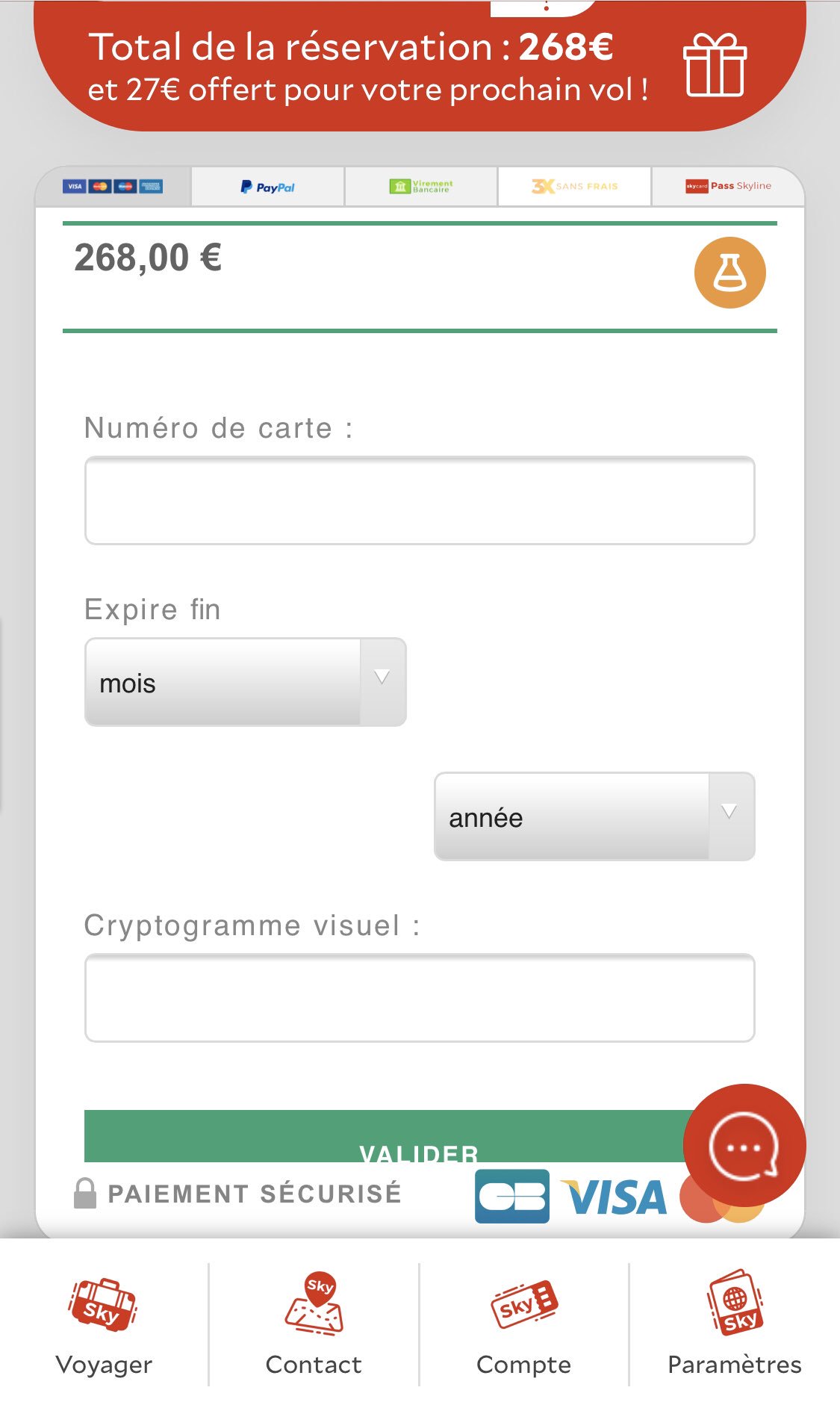This screenshot has height=1408, width=840.
Task: Tap the gift icon in the red banner
Action: pos(715,65)
